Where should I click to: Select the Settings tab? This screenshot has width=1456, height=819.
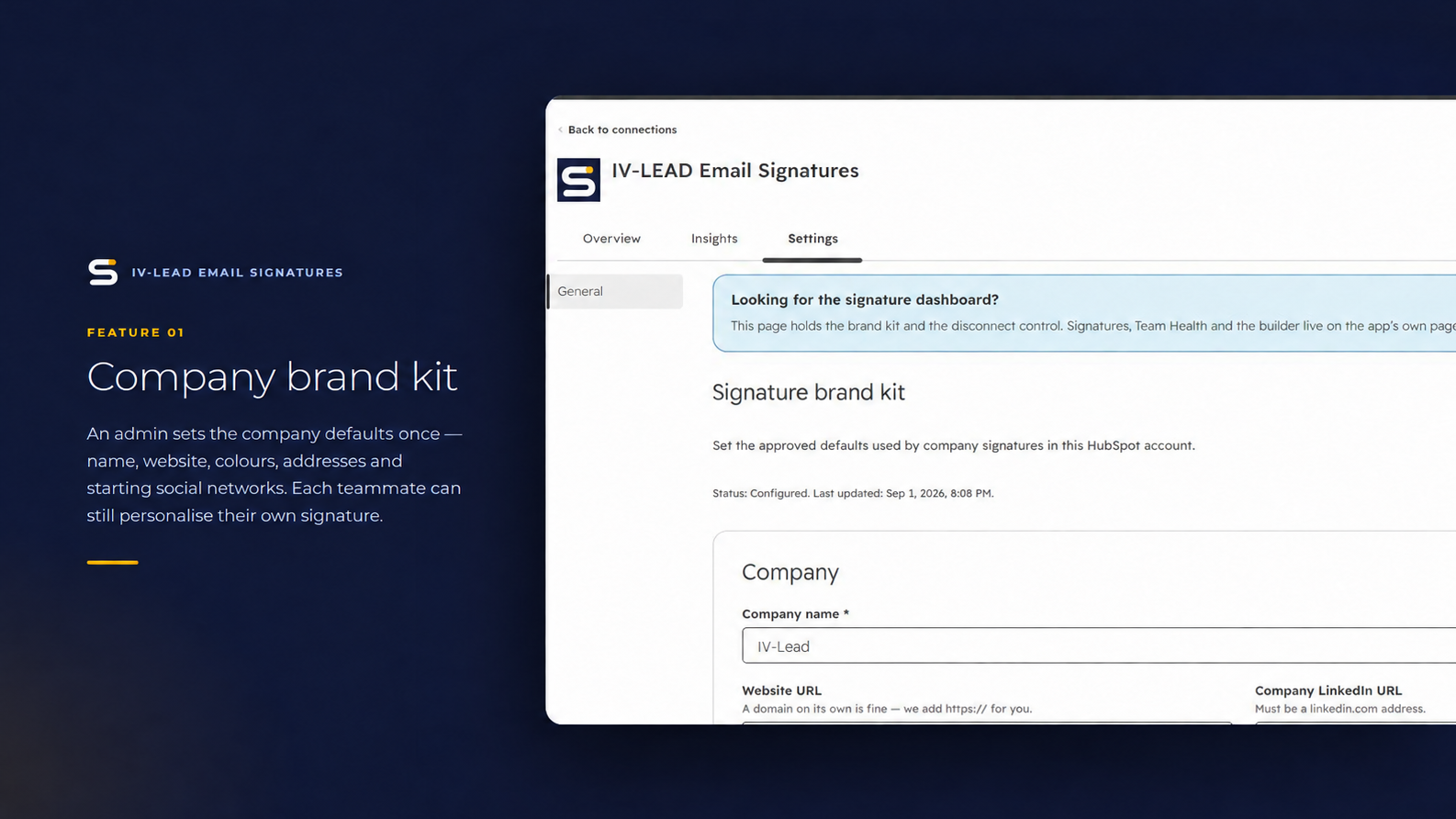(x=812, y=239)
